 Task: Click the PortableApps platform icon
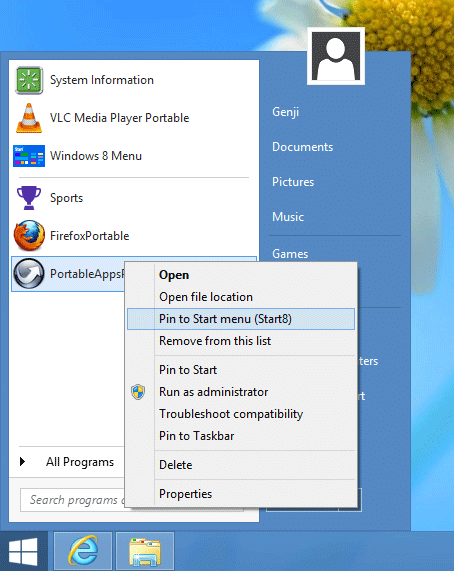29,273
